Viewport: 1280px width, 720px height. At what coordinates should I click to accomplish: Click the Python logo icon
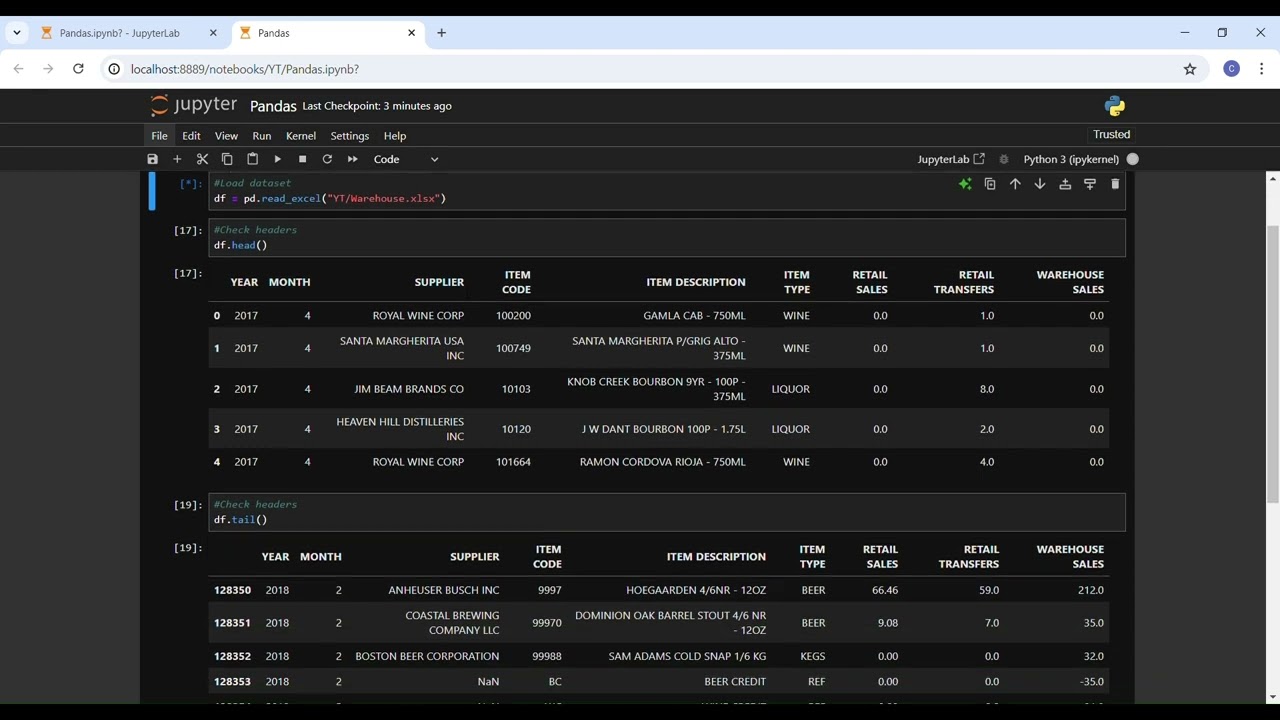(1115, 106)
